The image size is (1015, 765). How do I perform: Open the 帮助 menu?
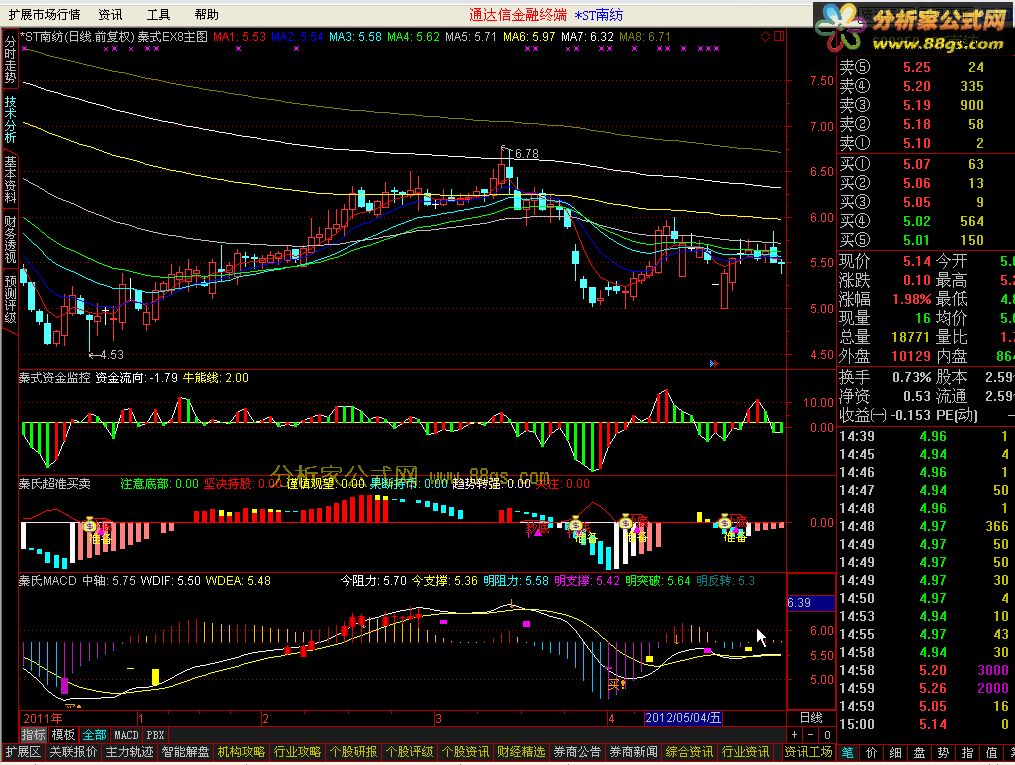(x=206, y=14)
